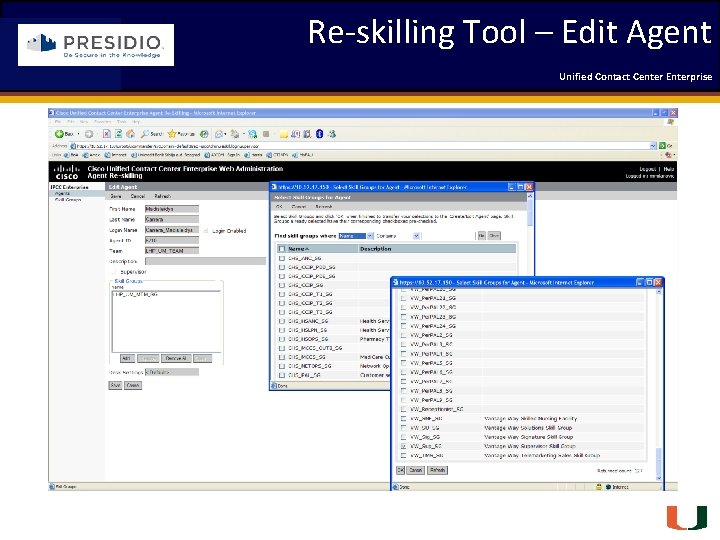Click the Print icon in IE toolbar
This screenshot has height=540, width=720.
pyautogui.click(x=235, y=134)
